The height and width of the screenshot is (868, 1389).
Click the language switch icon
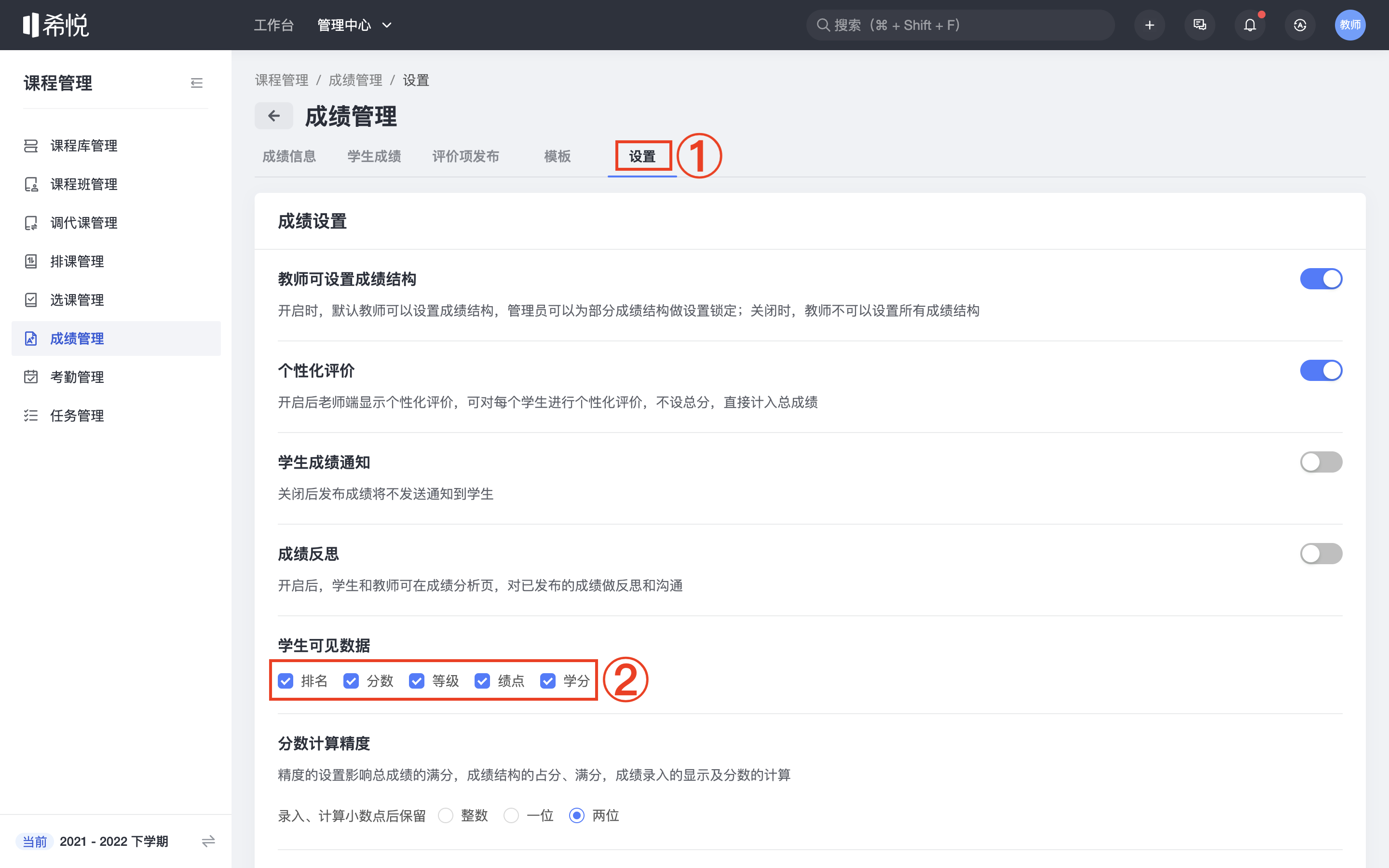(1299, 25)
